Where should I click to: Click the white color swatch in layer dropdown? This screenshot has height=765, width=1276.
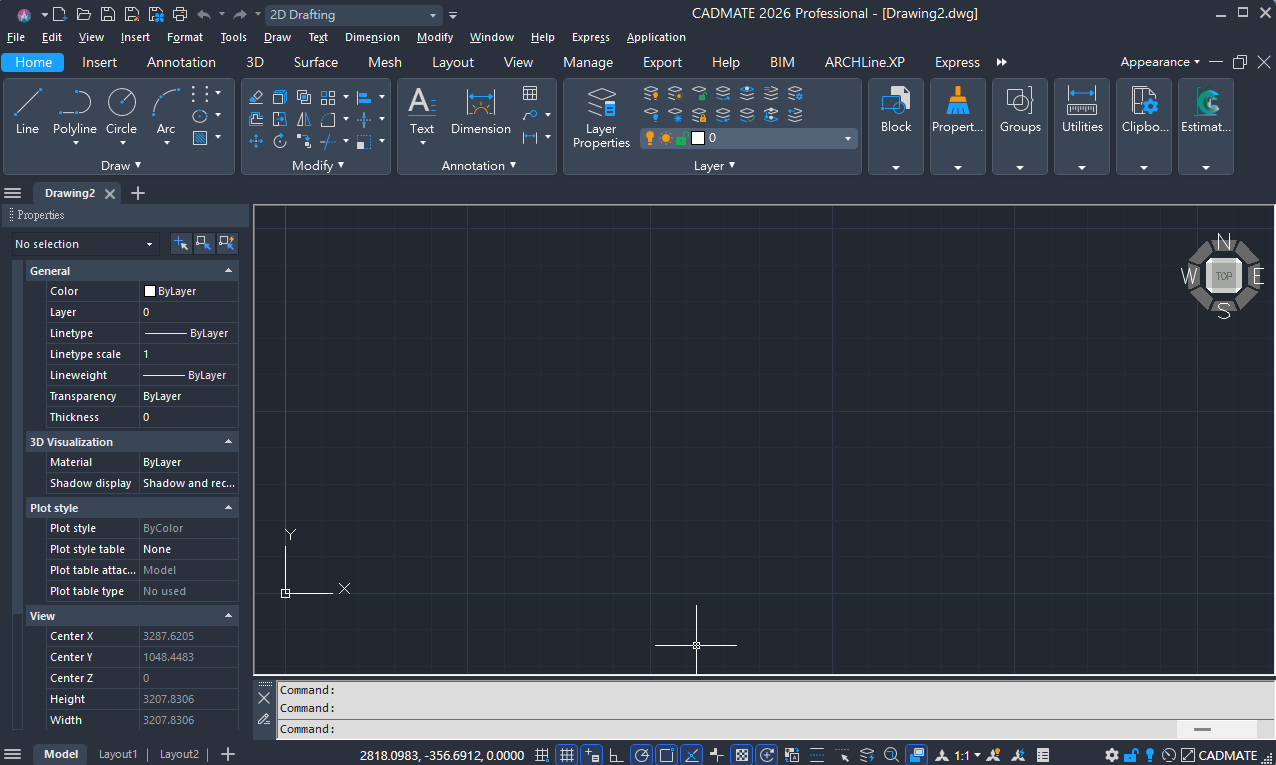(x=698, y=138)
